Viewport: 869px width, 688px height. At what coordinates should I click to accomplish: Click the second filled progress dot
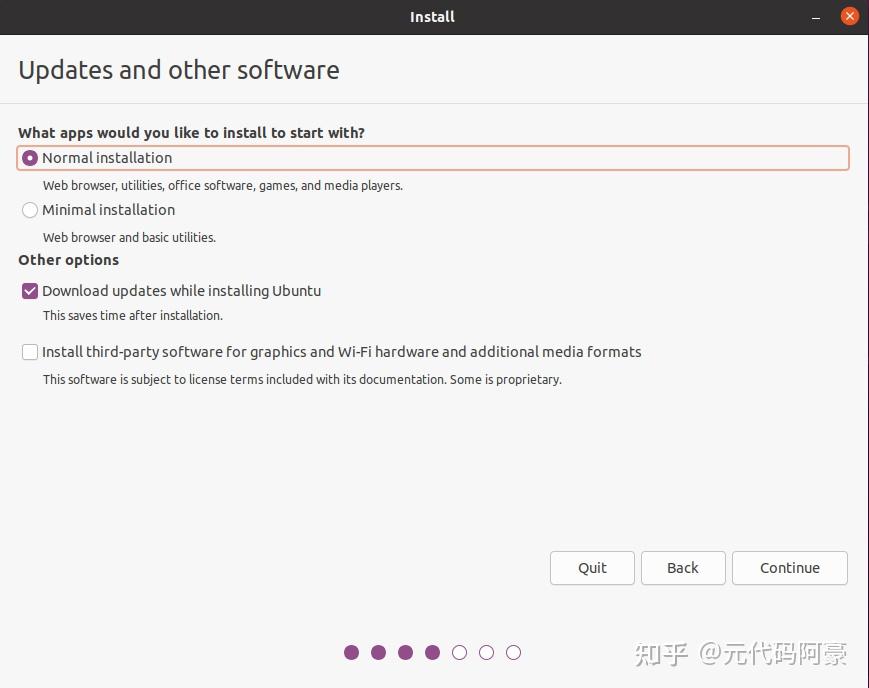click(378, 652)
